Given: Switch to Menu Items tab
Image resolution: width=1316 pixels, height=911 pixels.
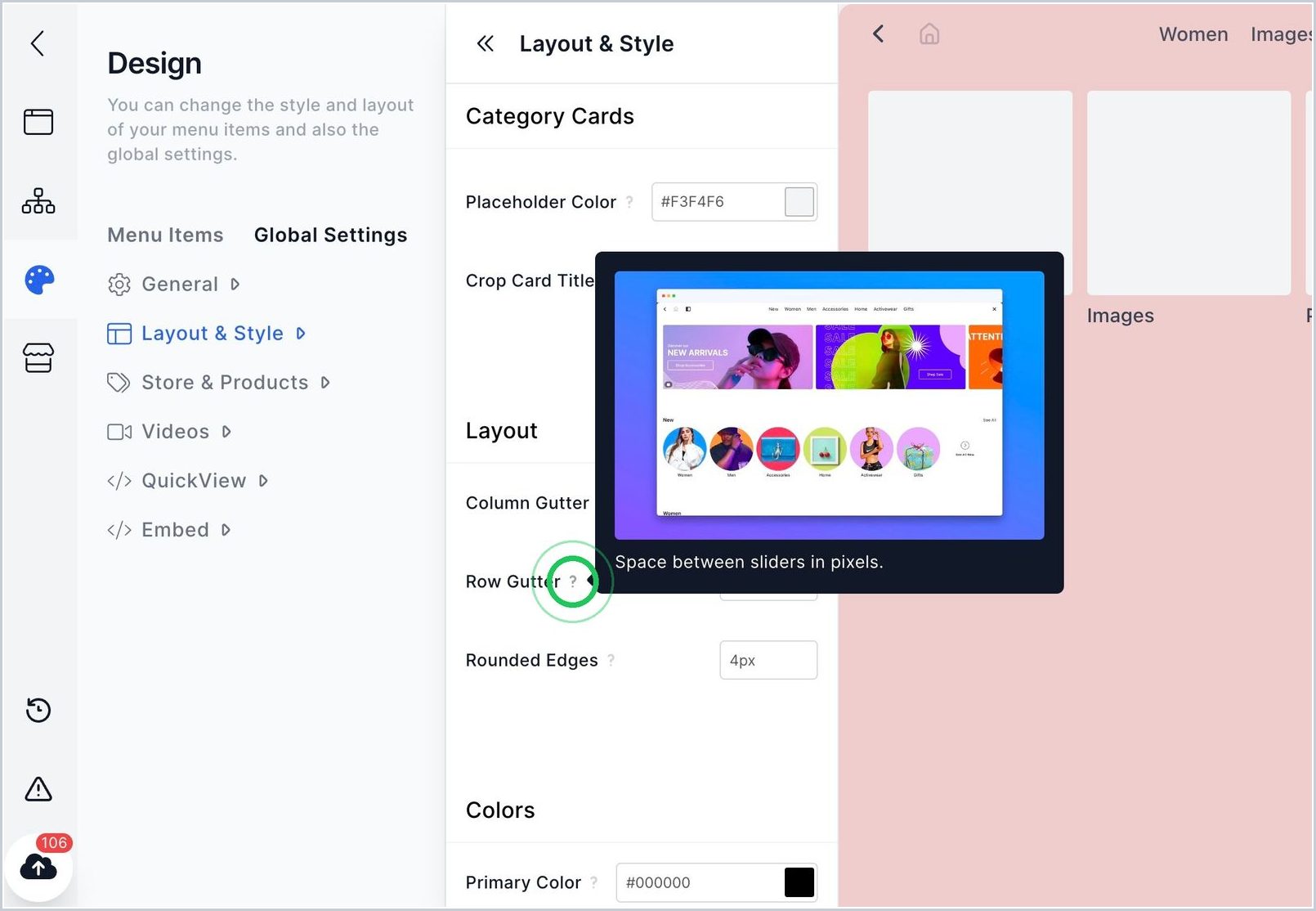Looking at the screenshot, I should pos(165,235).
